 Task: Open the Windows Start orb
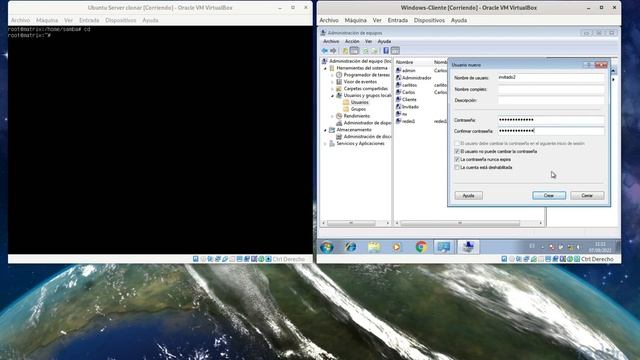pos(327,247)
